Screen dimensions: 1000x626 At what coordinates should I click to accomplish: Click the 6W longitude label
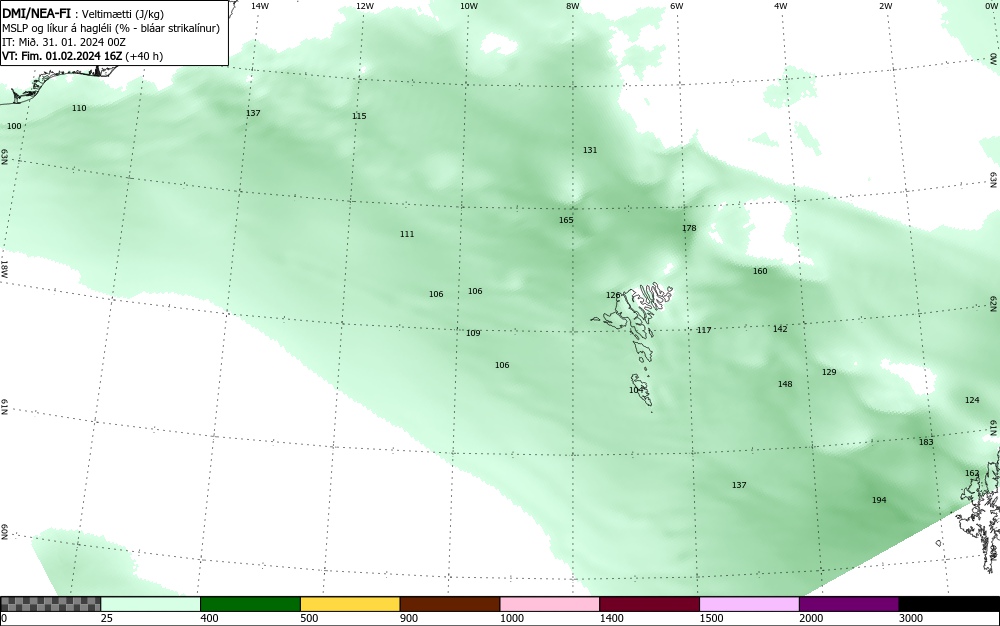tap(677, 6)
